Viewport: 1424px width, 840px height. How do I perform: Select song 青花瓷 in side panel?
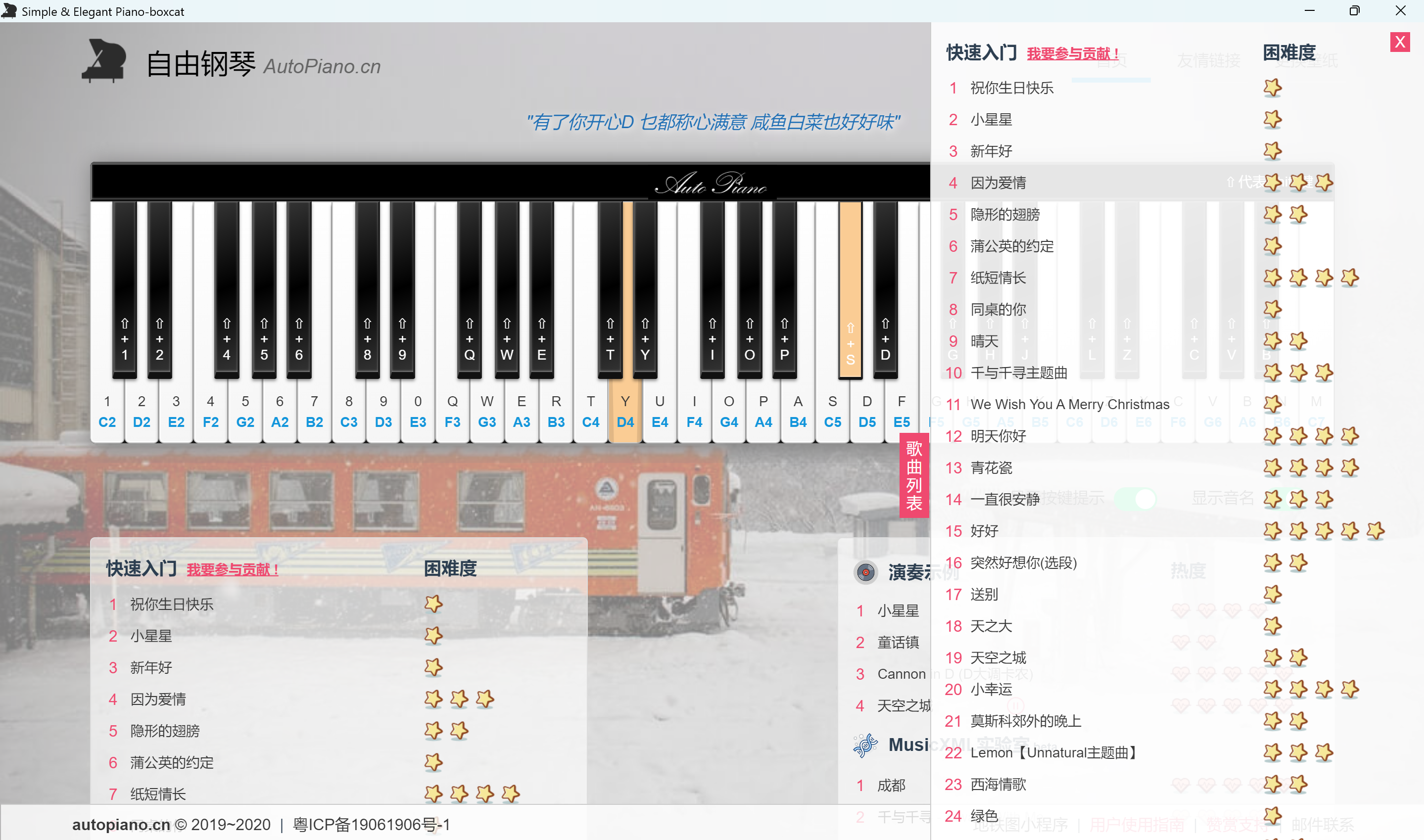pos(991,468)
